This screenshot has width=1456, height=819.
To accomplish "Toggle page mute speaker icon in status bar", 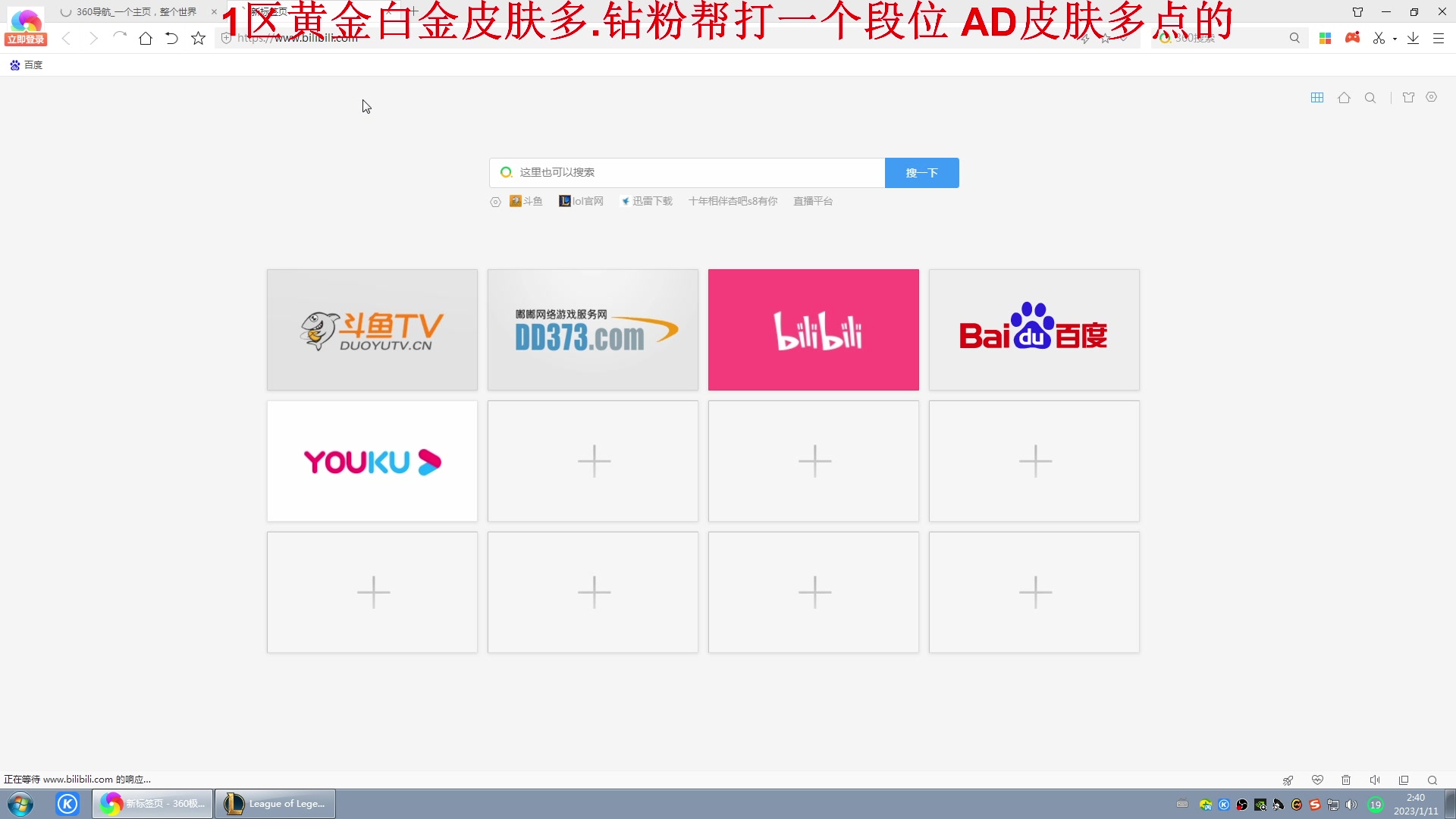I will [x=1375, y=780].
